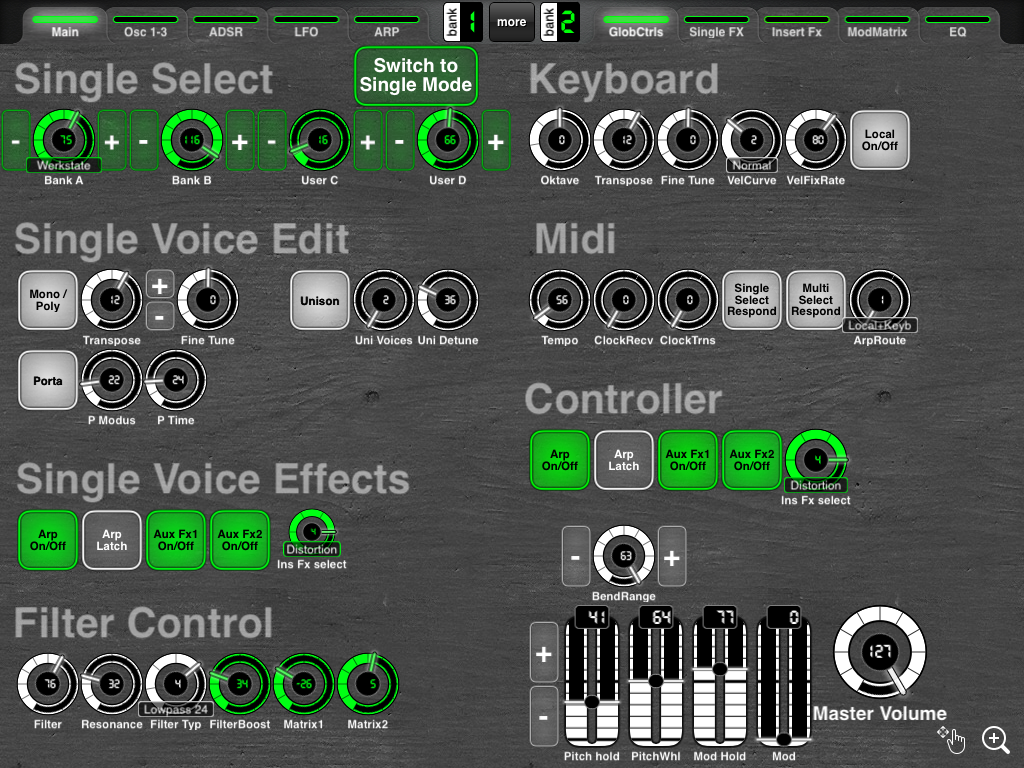Click the Tempo knob in Midi section
Viewport: 1024px width, 768px height.
click(560, 300)
